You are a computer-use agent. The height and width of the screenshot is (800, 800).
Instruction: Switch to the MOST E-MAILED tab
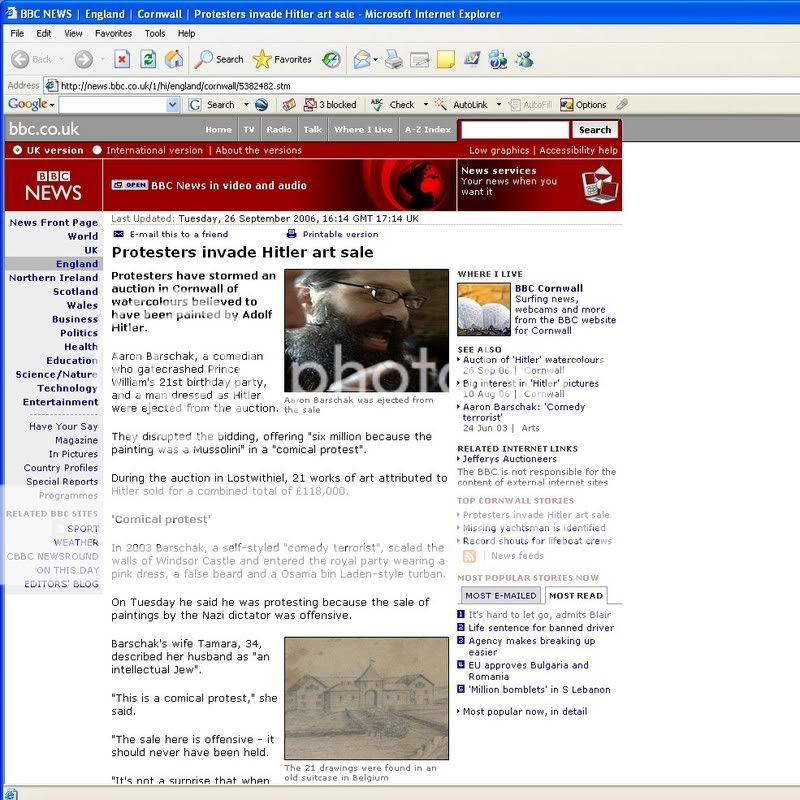click(501, 595)
